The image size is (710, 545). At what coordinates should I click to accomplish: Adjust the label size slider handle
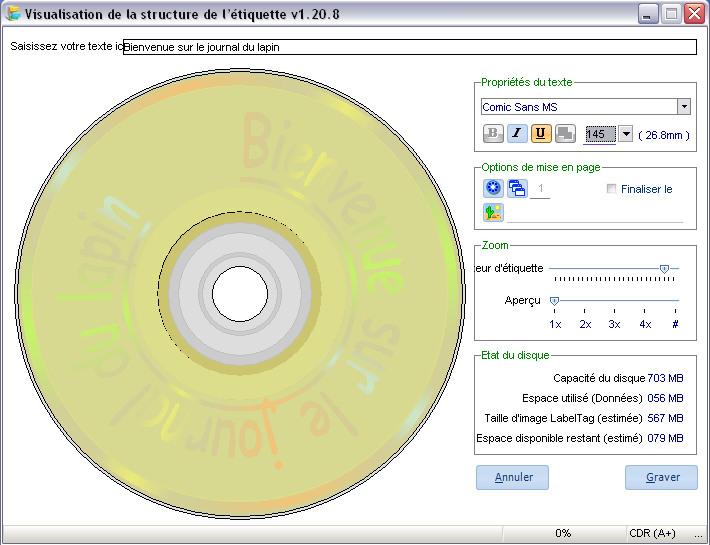click(664, 269)
